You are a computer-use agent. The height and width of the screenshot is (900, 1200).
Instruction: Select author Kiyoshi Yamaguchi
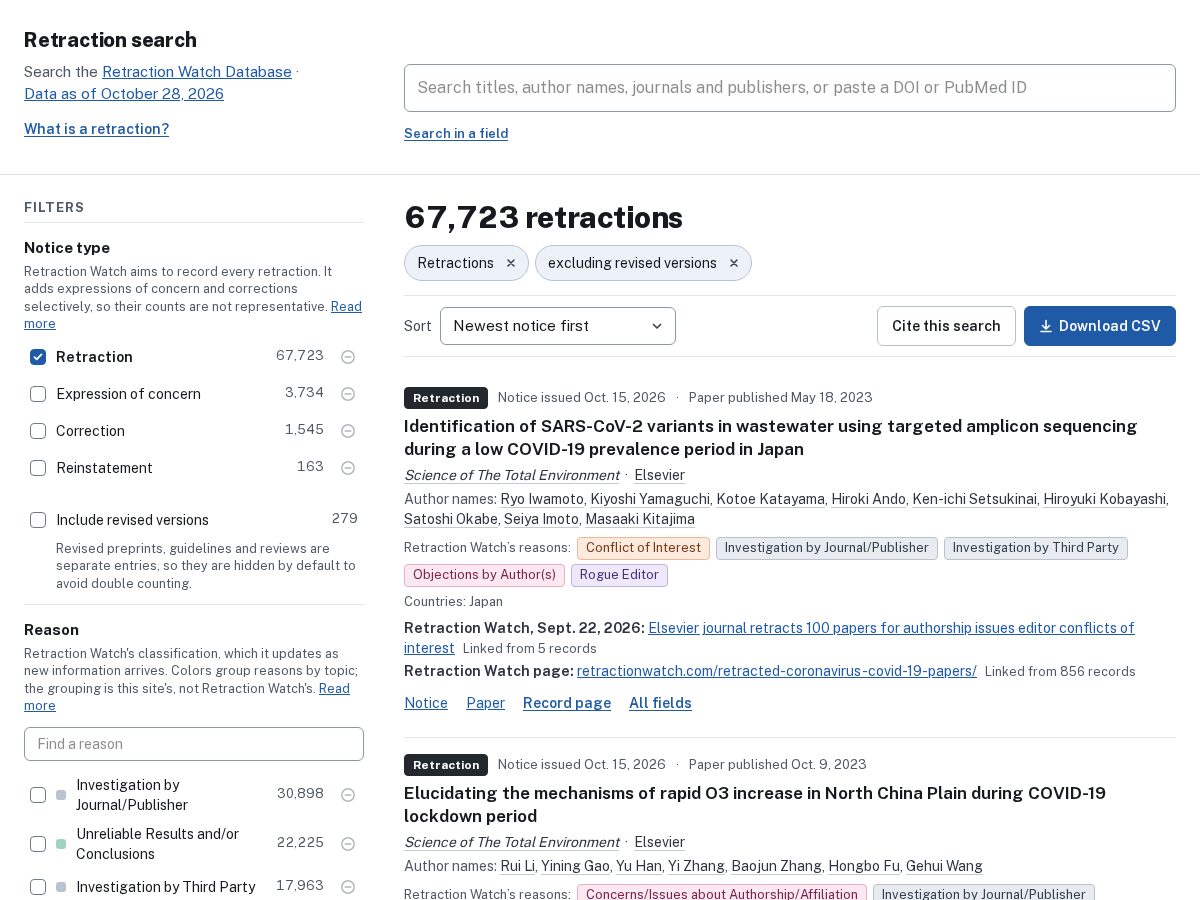point(650,499)
